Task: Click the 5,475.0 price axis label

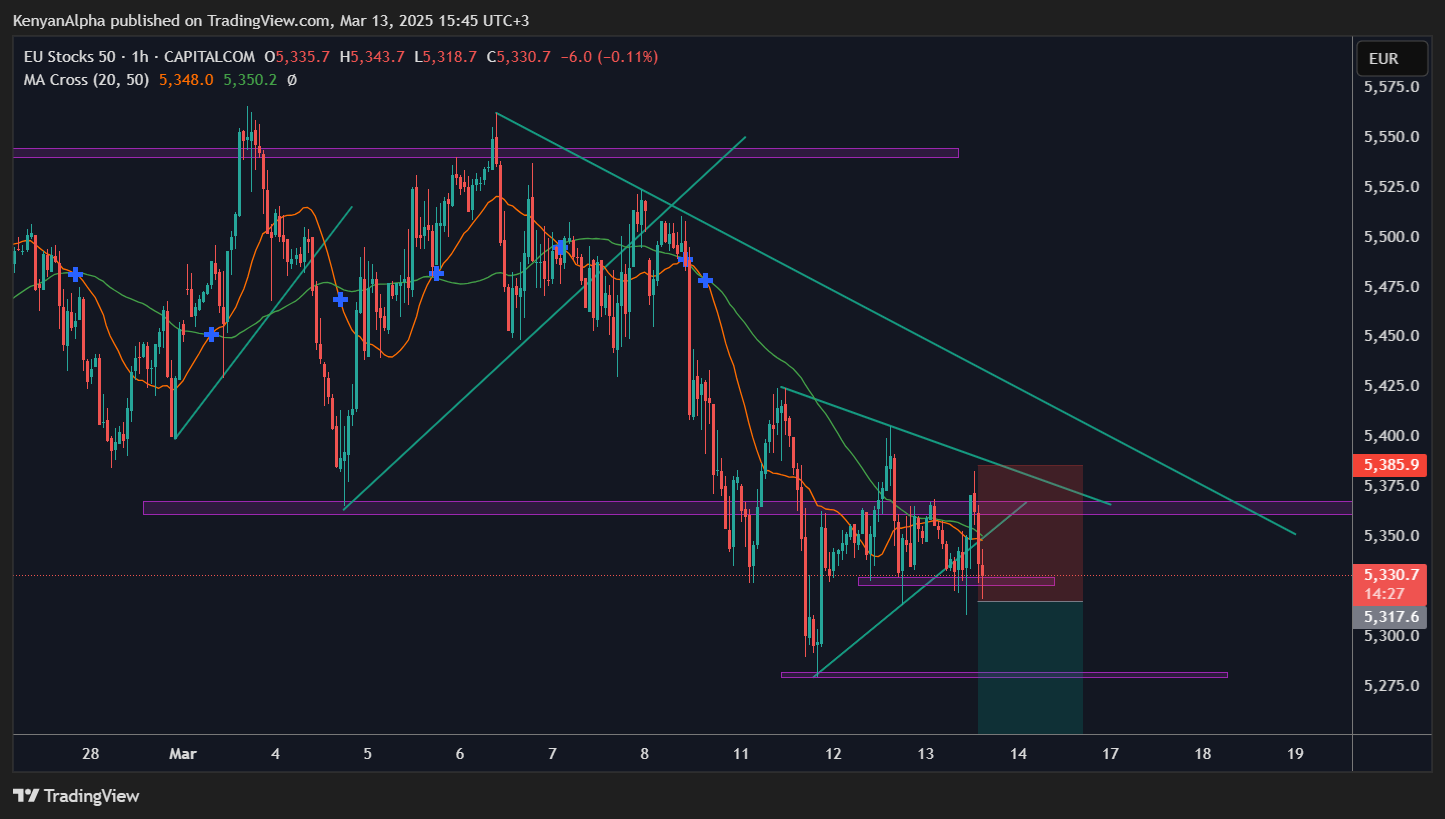Action: tap(1392, 286)
